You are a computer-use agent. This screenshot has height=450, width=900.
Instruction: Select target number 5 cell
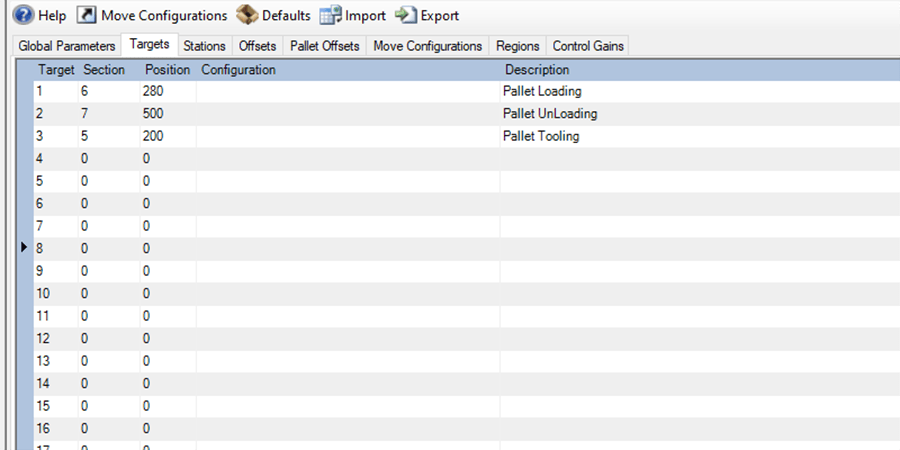(56, 181)
